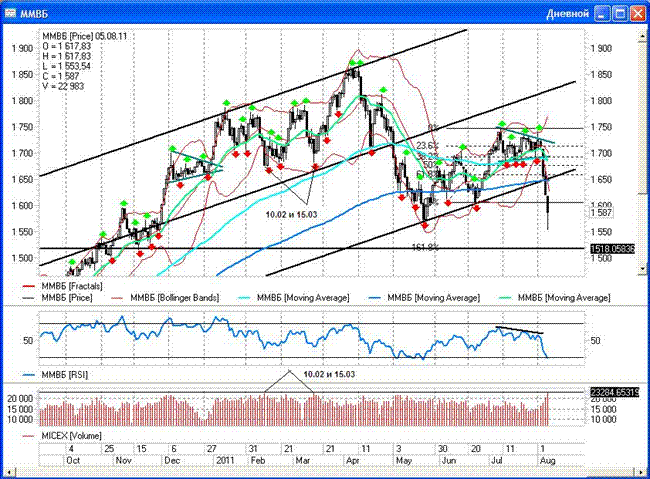Click the O = 1 617,83 open value

67,46
